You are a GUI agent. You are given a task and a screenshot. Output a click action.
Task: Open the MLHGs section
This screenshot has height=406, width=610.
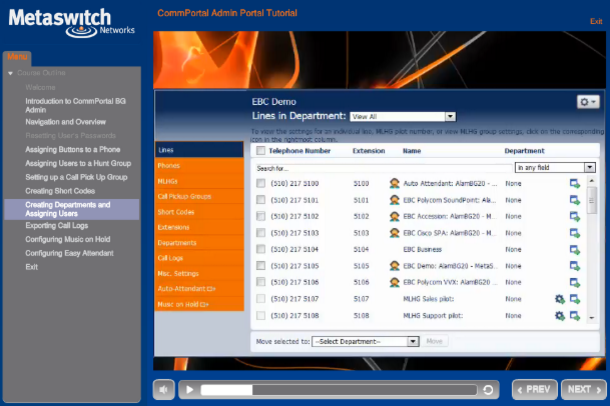point(199,181)
